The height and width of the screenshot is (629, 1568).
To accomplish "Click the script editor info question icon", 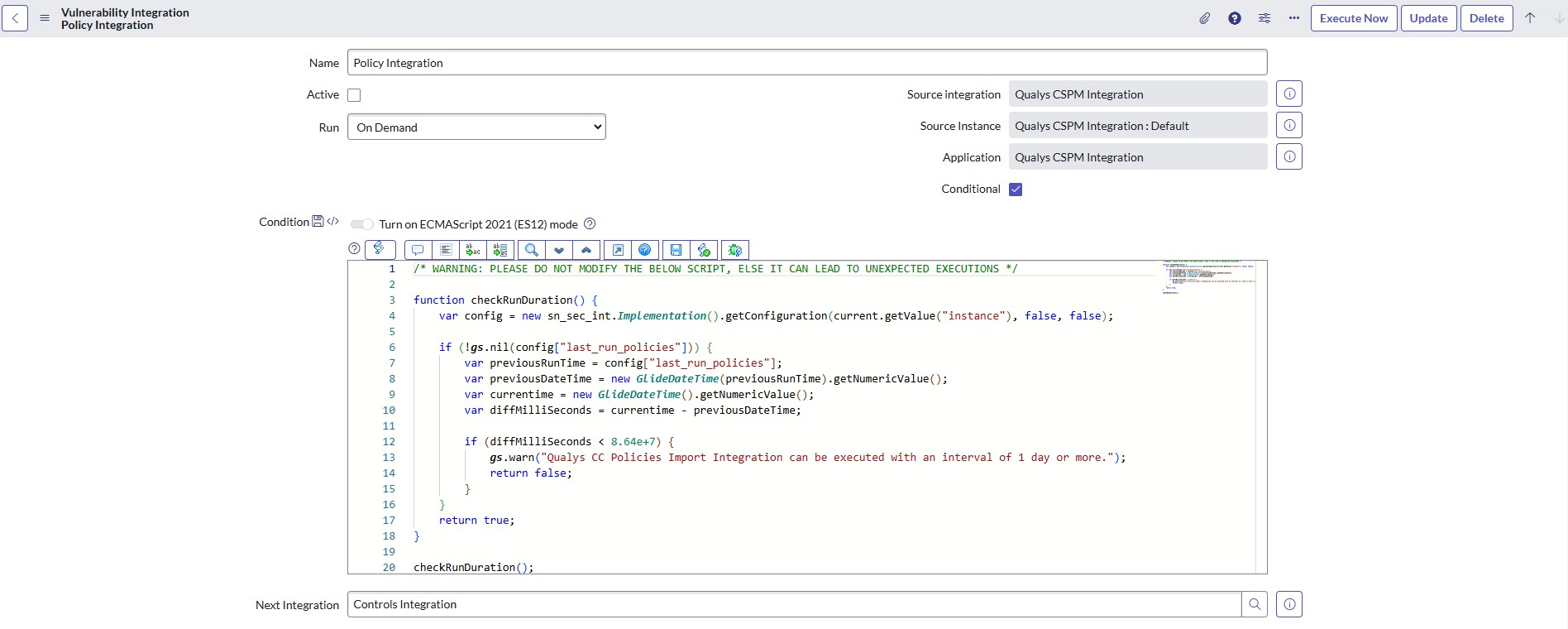I will [355, 248].
